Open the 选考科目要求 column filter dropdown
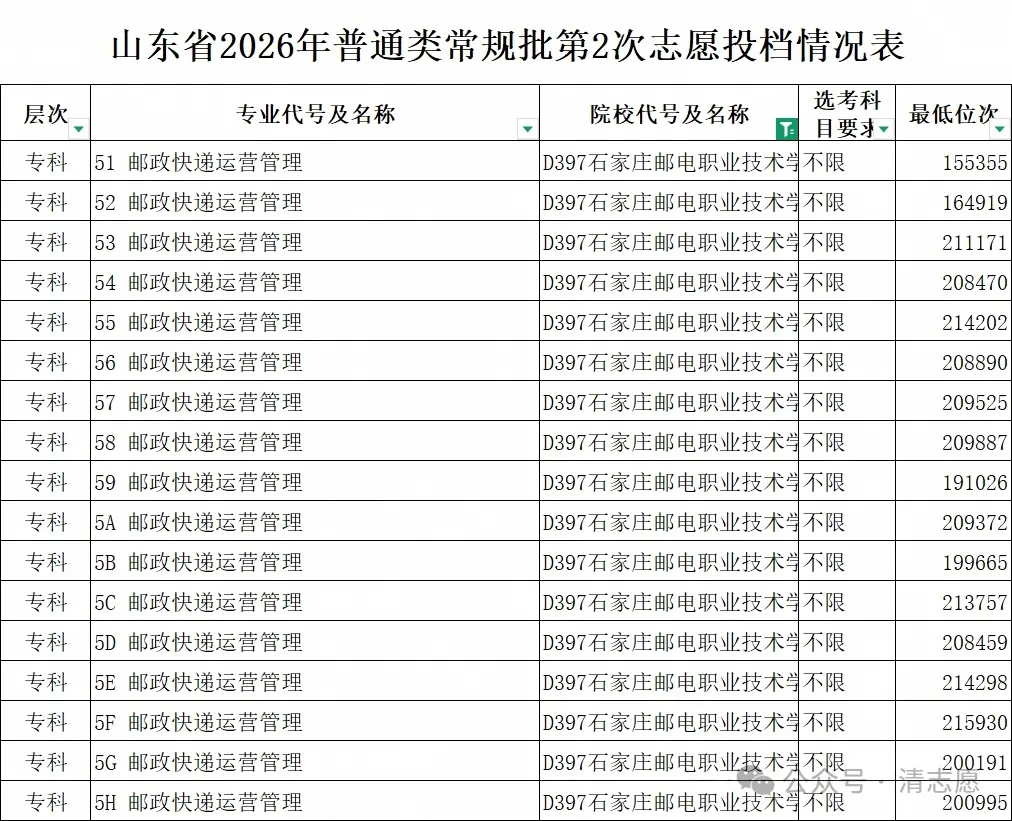The image size is (1012, 821). [x=884, y=129]
